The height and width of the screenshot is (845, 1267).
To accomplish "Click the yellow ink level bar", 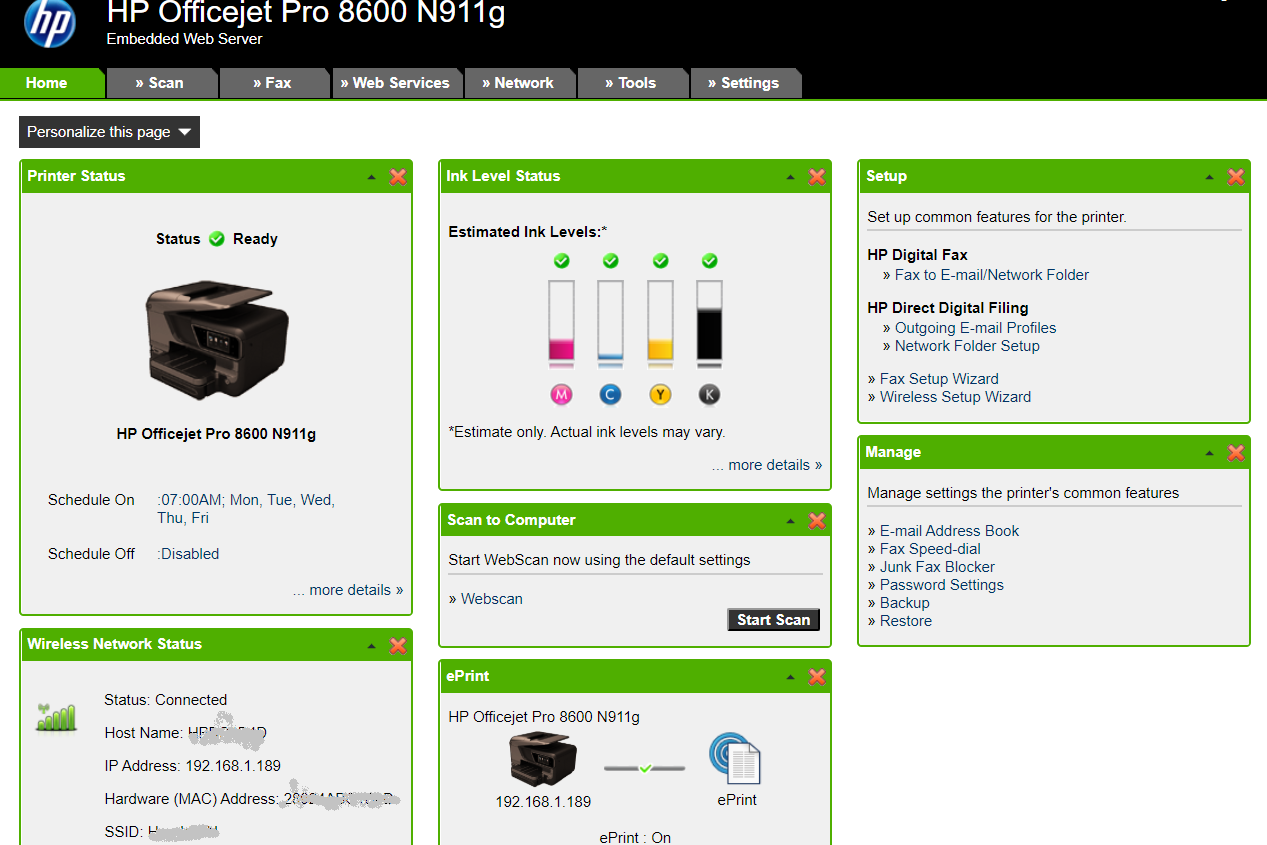I will click(660, 322).
